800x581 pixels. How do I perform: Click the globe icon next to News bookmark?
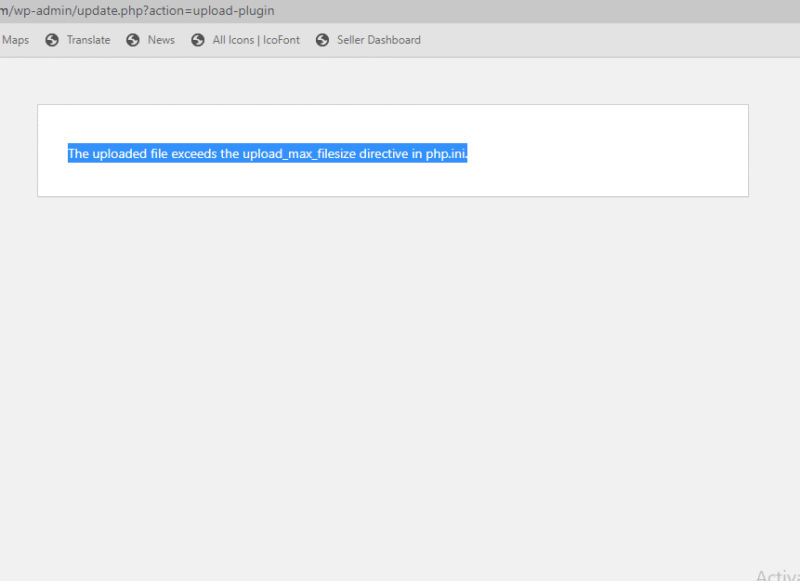click(131, 40)
